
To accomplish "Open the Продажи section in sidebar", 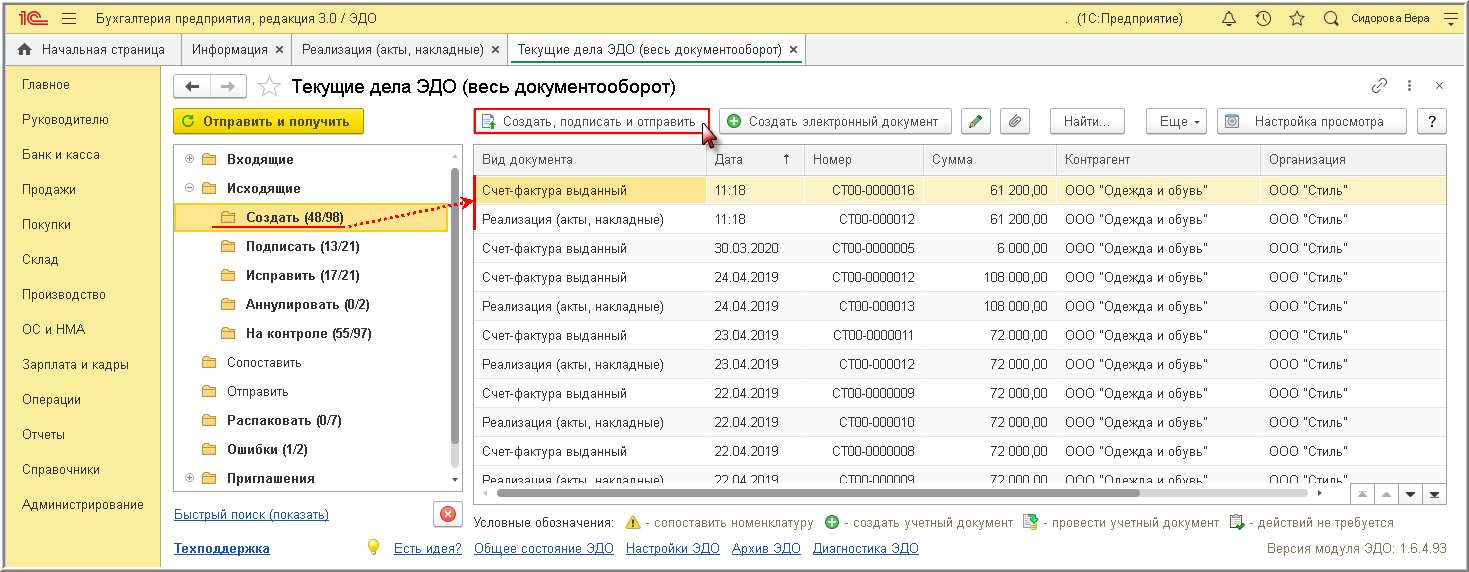I will point(49,190).
